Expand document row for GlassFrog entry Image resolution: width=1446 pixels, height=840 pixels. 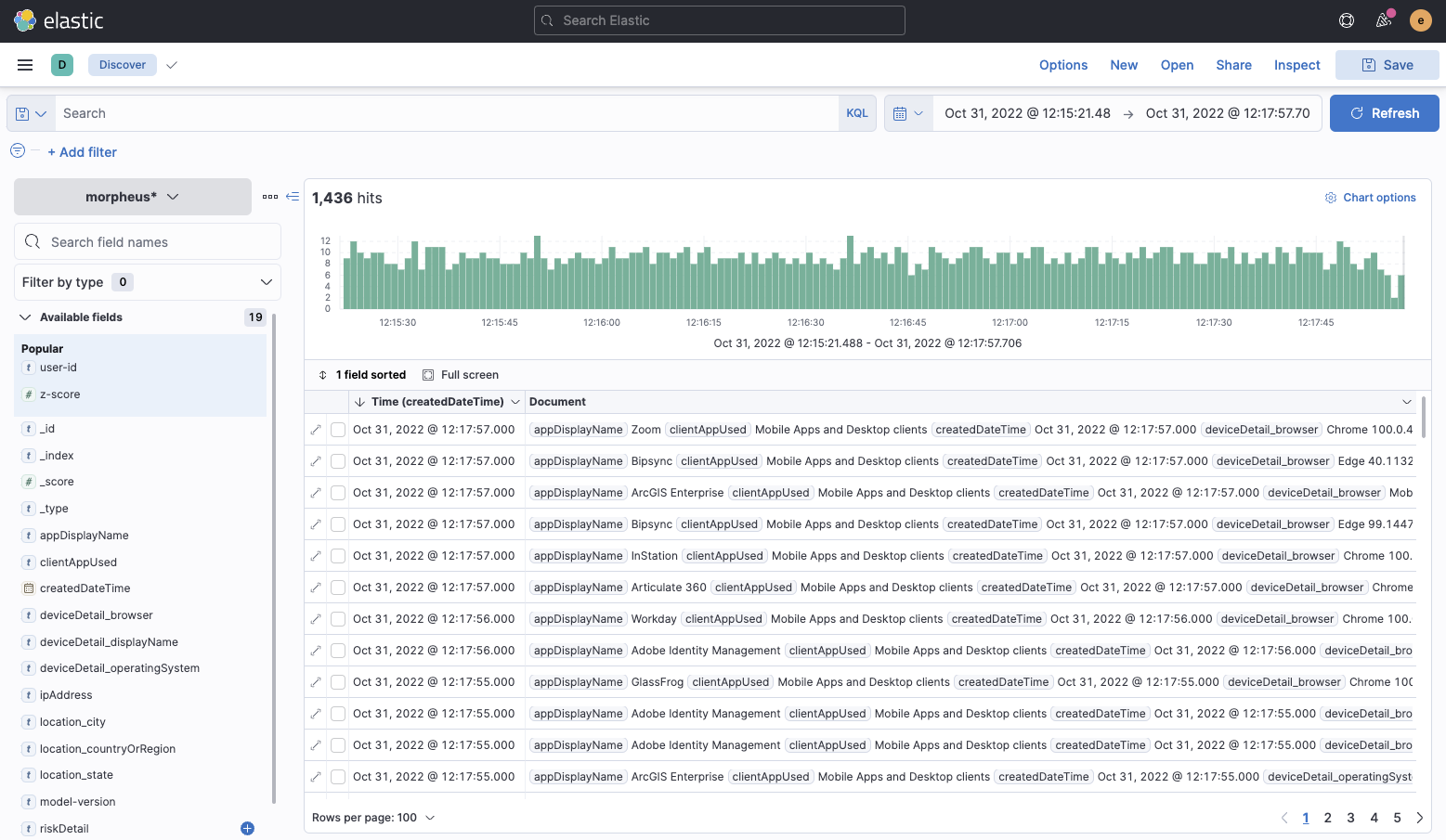pos(316,682)
